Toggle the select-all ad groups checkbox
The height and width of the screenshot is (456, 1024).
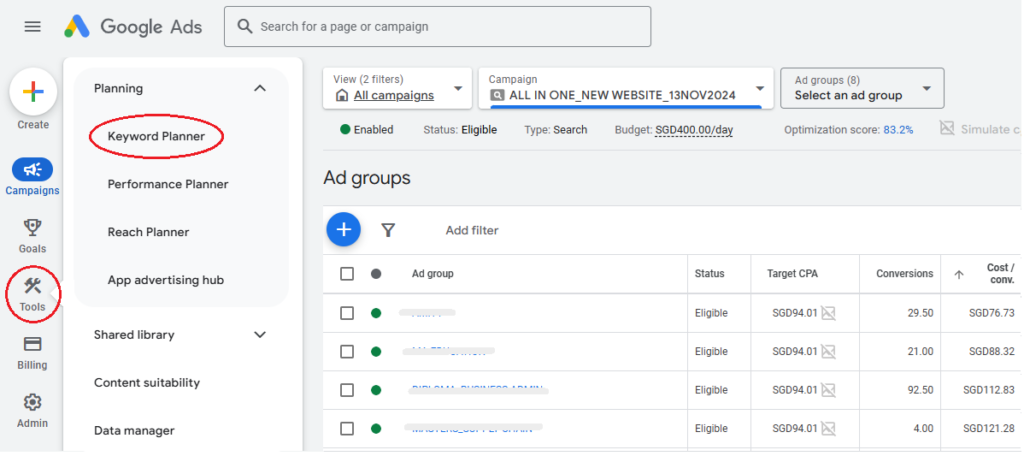tap(347, 274)
